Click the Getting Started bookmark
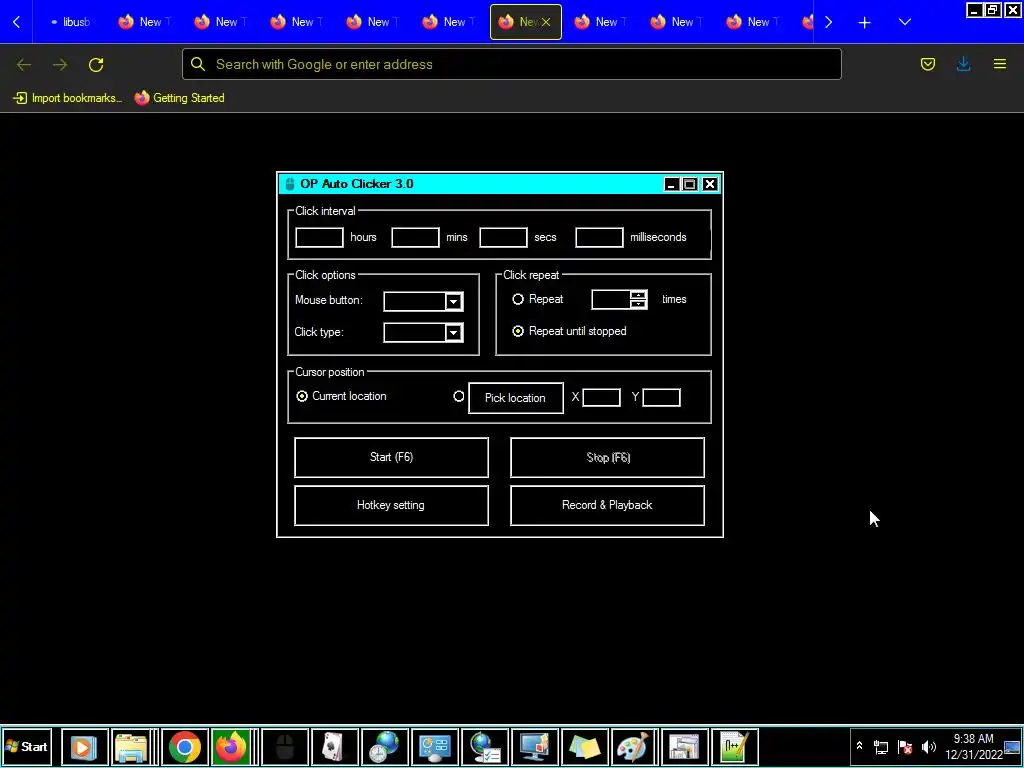 pyautogui.click(x=180, y=98)
